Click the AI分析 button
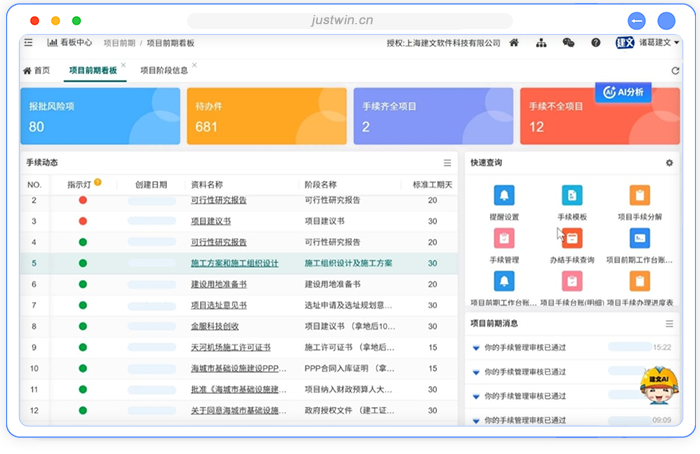 tap(623, 92)
